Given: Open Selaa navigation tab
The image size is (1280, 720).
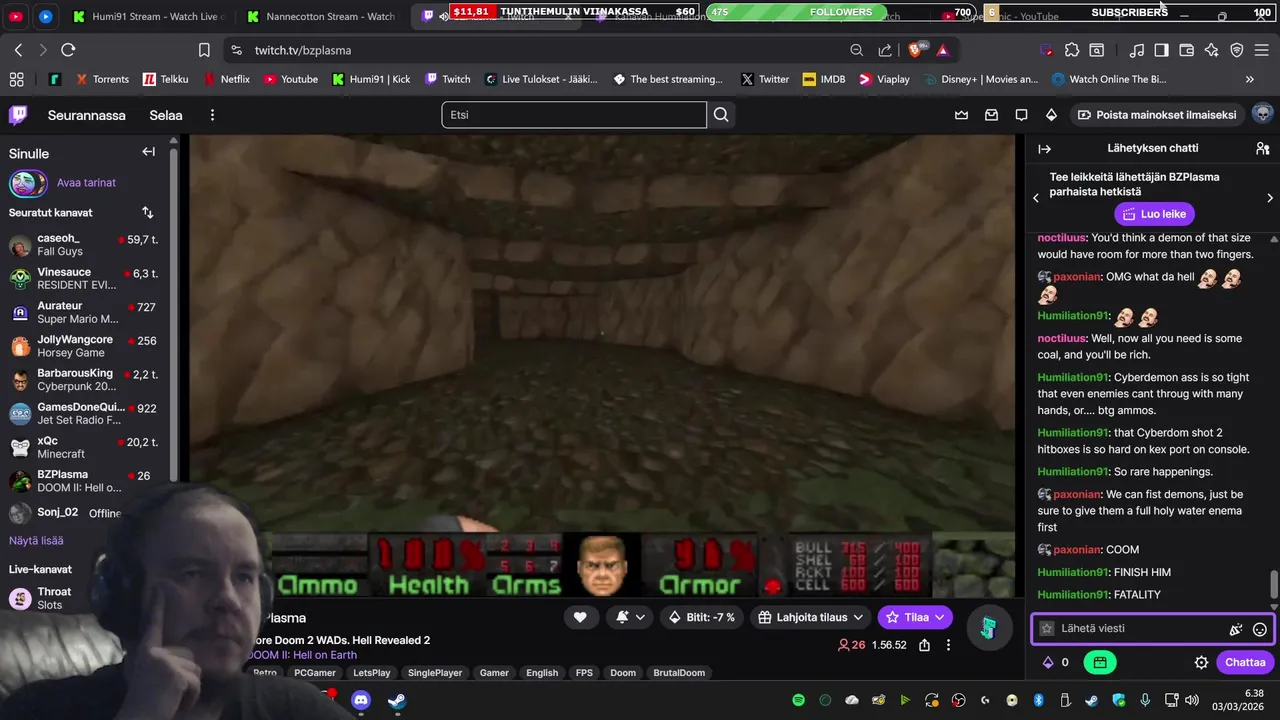Looking at the screenshot, I should (x=166, y=115).
